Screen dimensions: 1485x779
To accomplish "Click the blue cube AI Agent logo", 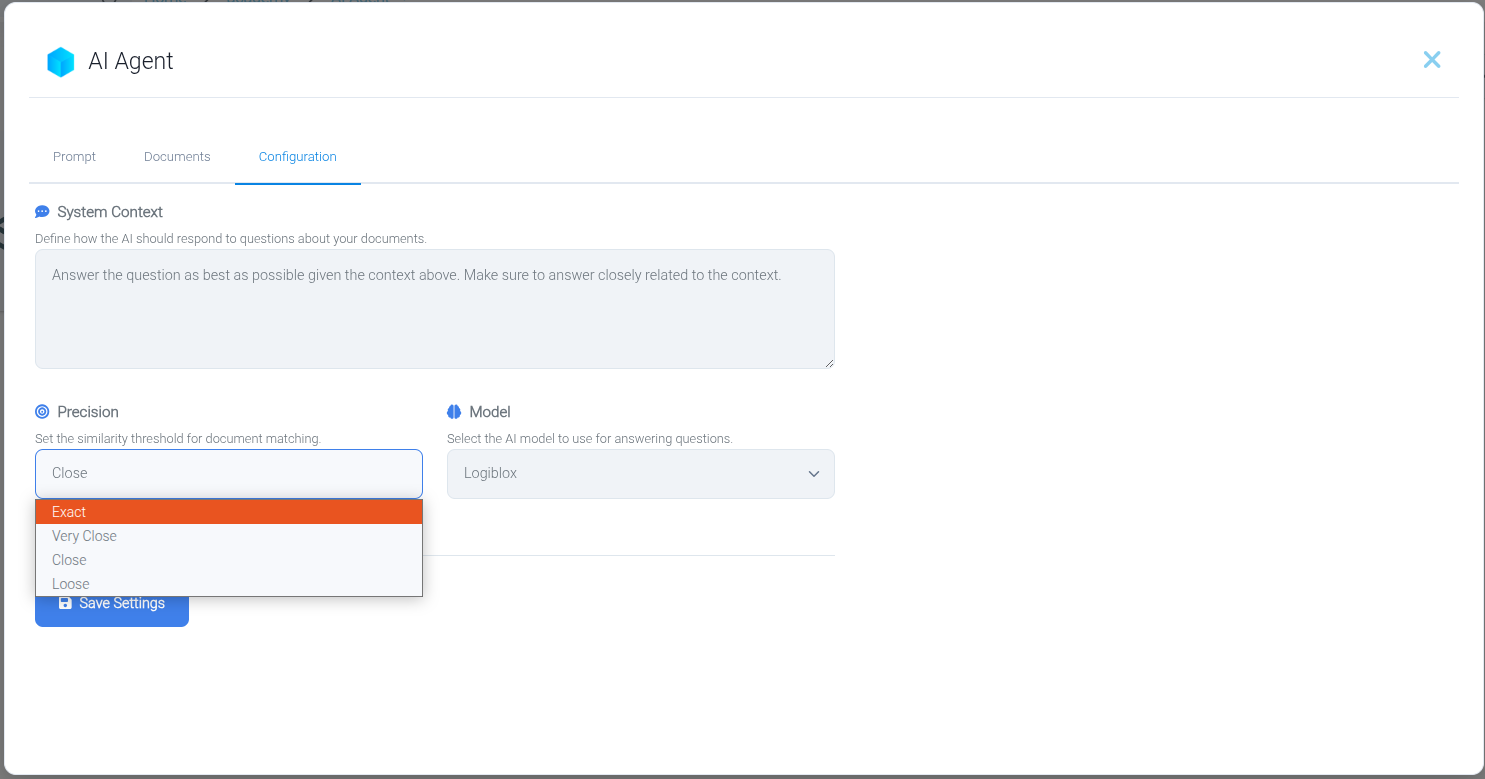I will point(61,62).
